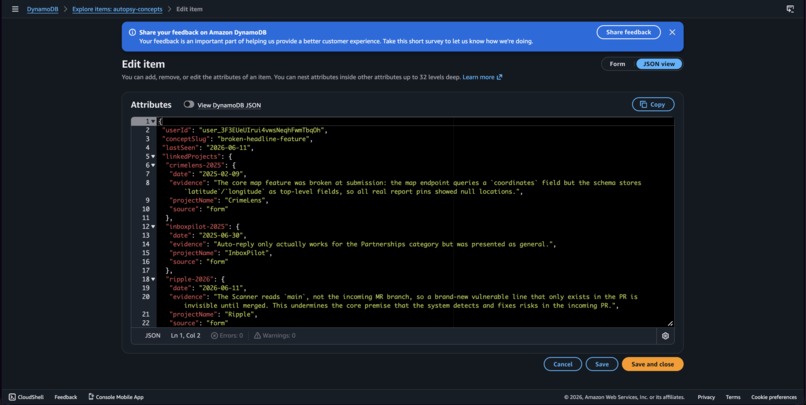This screenshot has height=405, width=806.
Task: Open the Terms link in the footer
Action: (x=732, y=397)
